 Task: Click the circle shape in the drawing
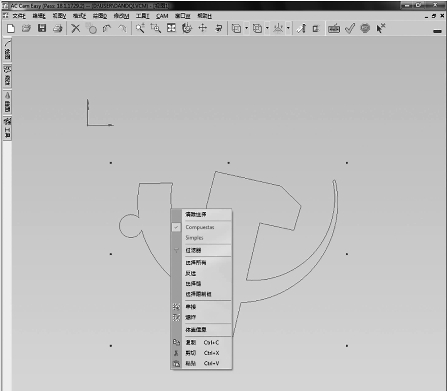pos(130,226)
